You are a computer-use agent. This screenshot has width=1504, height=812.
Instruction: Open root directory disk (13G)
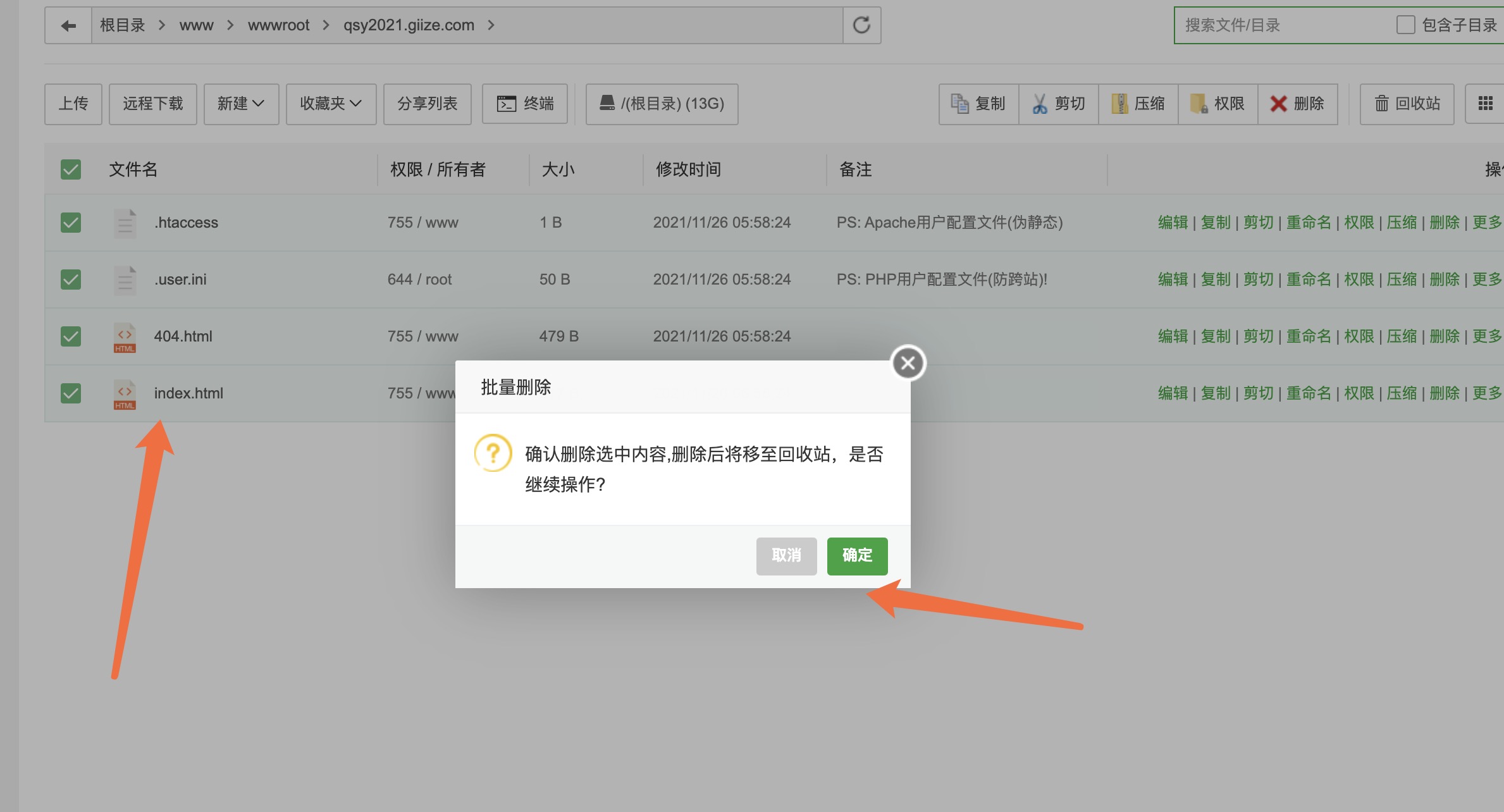tap(662, 104)
